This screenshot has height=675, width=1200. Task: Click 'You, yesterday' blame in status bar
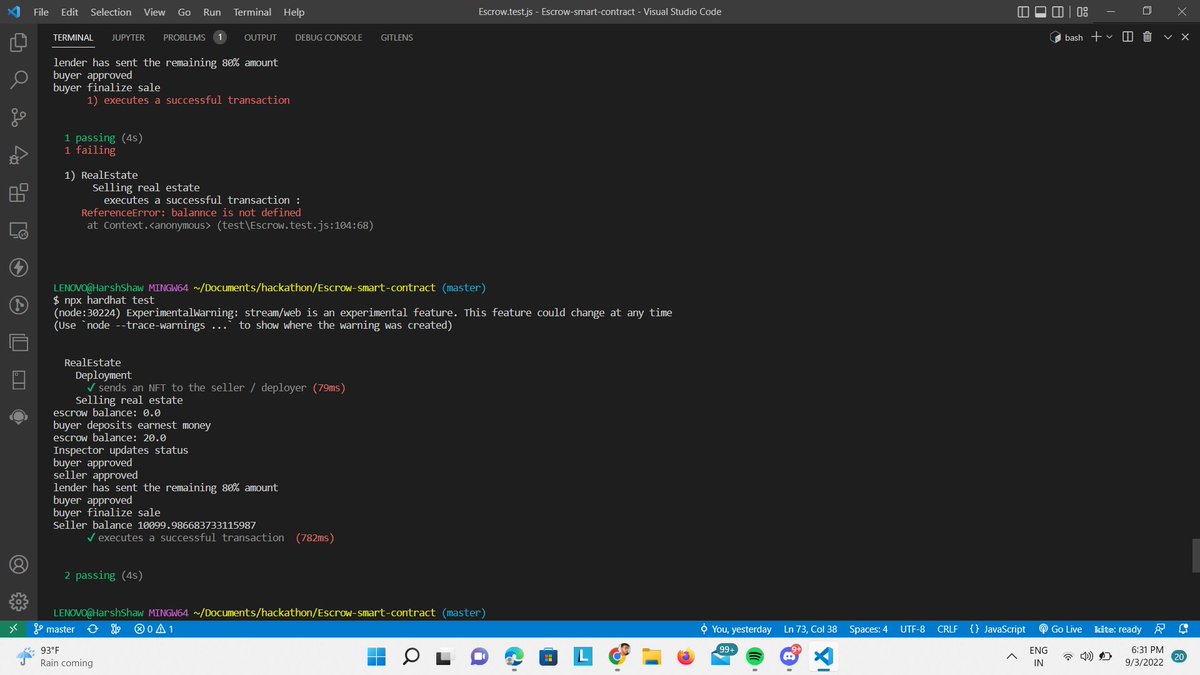coord(736,629)
